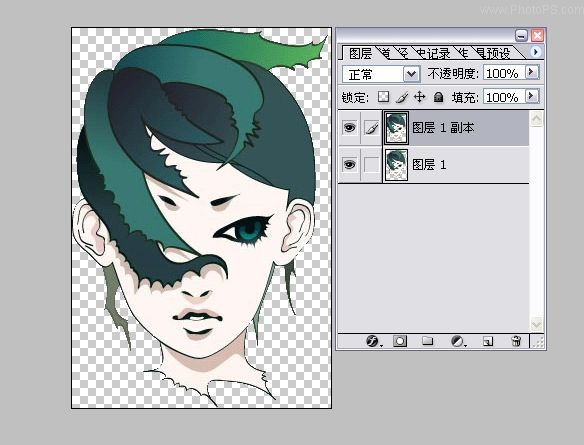Viewport: 584px width, 445px height.
Task: Create new fill or adjustment layer
Action: click(x=457, y=341)
